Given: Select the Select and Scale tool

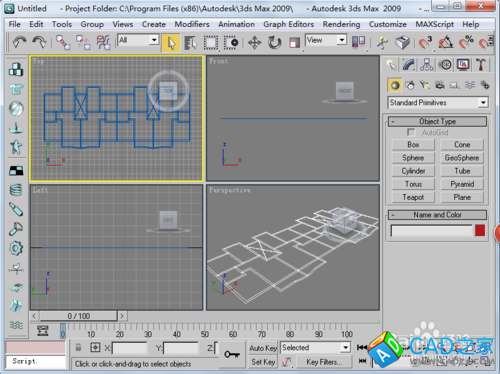Looking at the screenshot, I should click(x=294, y=43).
